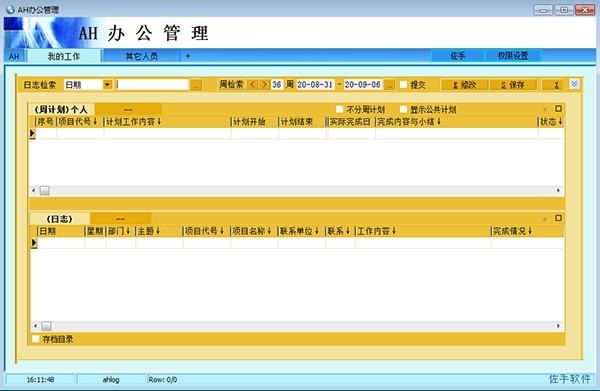
Task: Maximize the 日志 panel square icon
Action: pyautogui.click(x=558, y=218)
